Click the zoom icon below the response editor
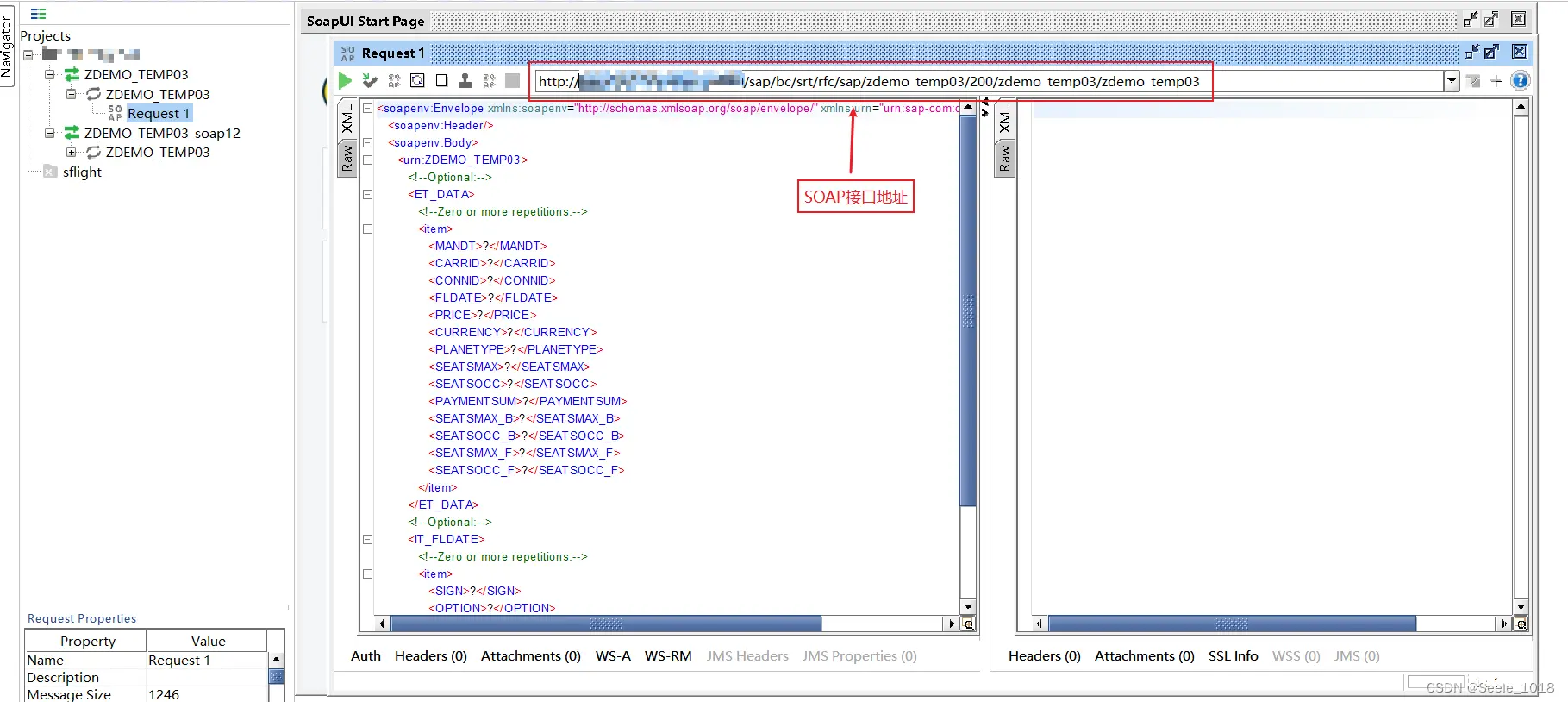This screenshot has width=1568, height=702. coord(1521,624)
